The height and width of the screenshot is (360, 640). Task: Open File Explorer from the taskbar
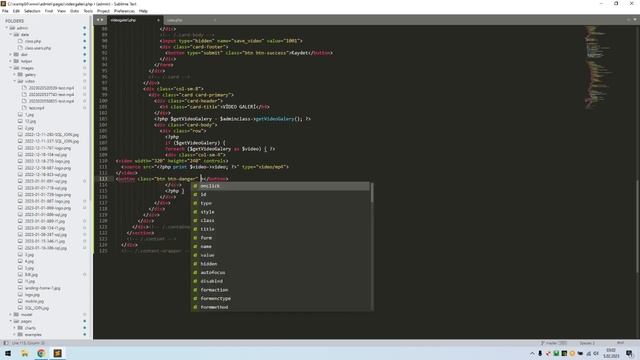point(24,353)
